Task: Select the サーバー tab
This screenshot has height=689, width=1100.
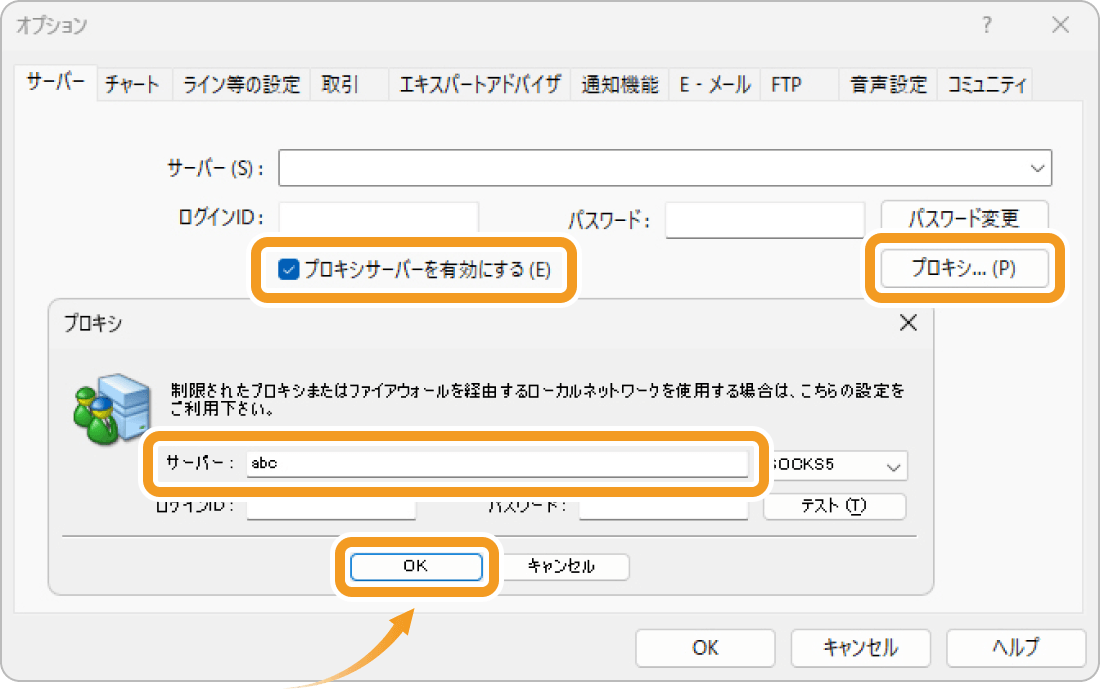Action: coord(55,82)
